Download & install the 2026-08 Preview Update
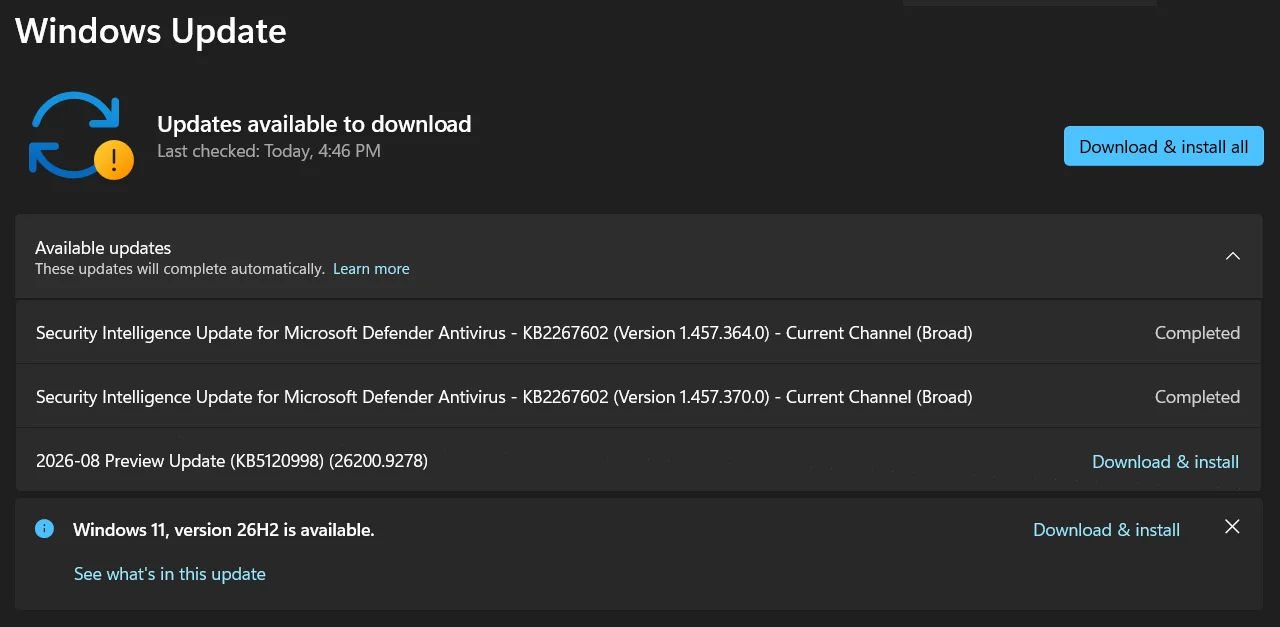 point(1165,462)
